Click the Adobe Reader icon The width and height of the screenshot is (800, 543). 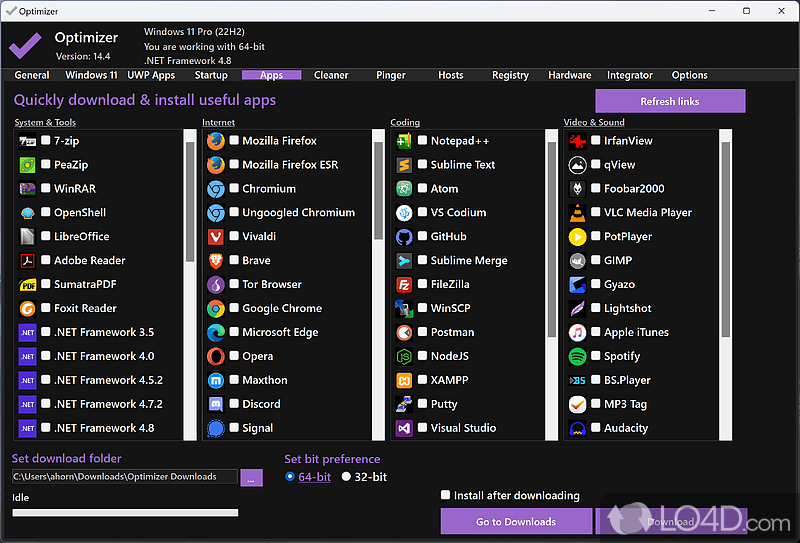pos(28,260)
